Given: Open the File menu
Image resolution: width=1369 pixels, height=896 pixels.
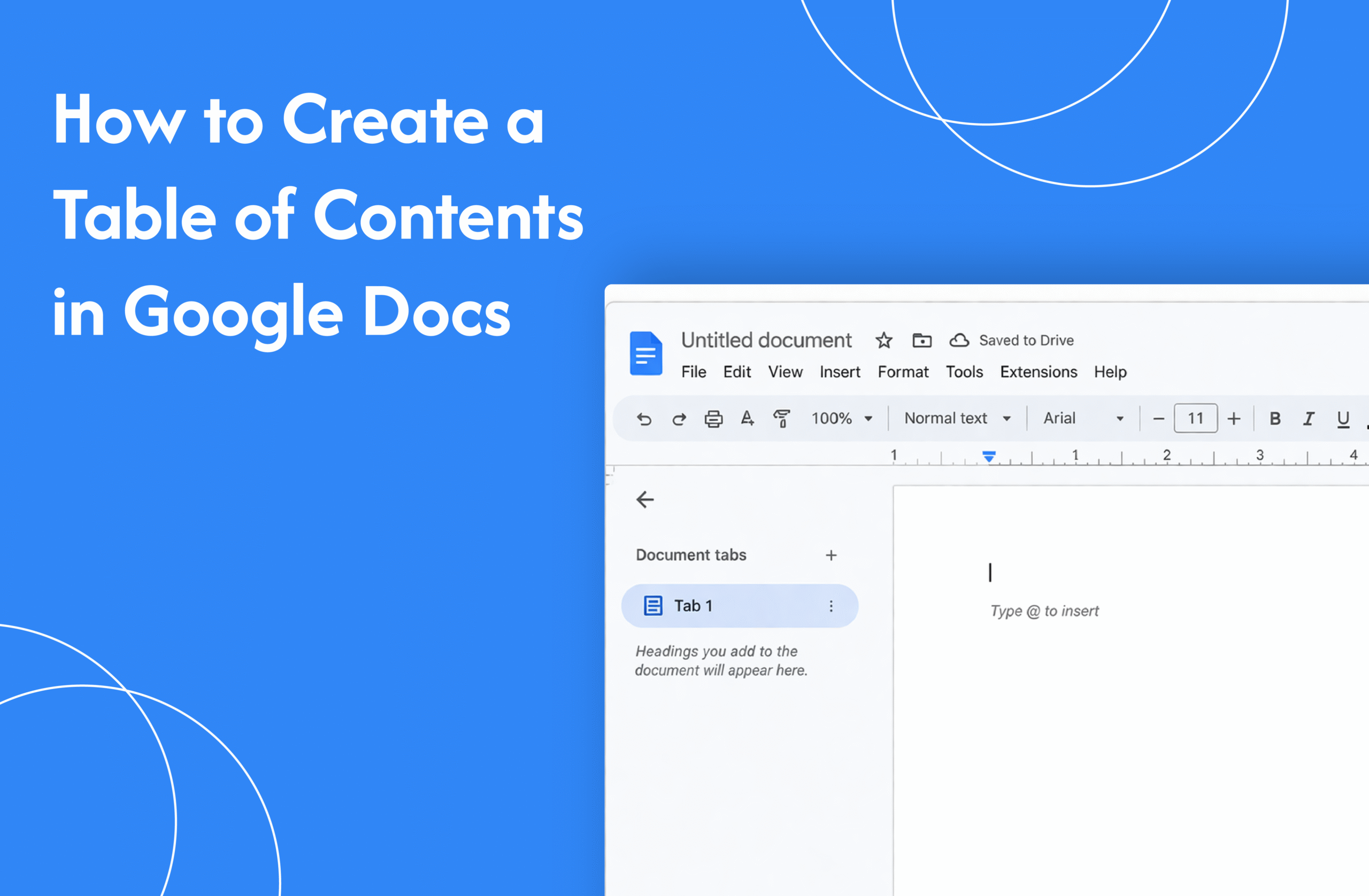Looking at the screenshot, I should tap(694, 372).
